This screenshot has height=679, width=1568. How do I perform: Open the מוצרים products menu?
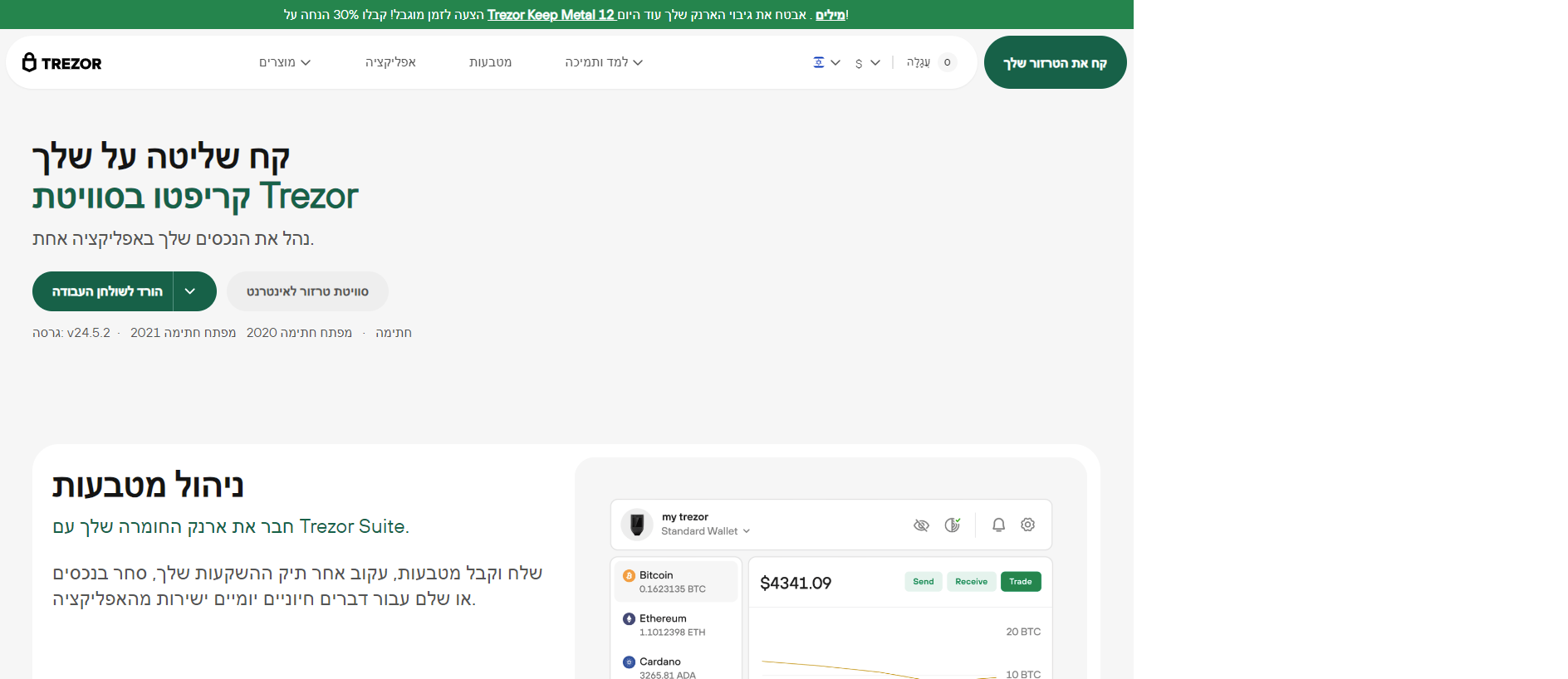(285, 62)
